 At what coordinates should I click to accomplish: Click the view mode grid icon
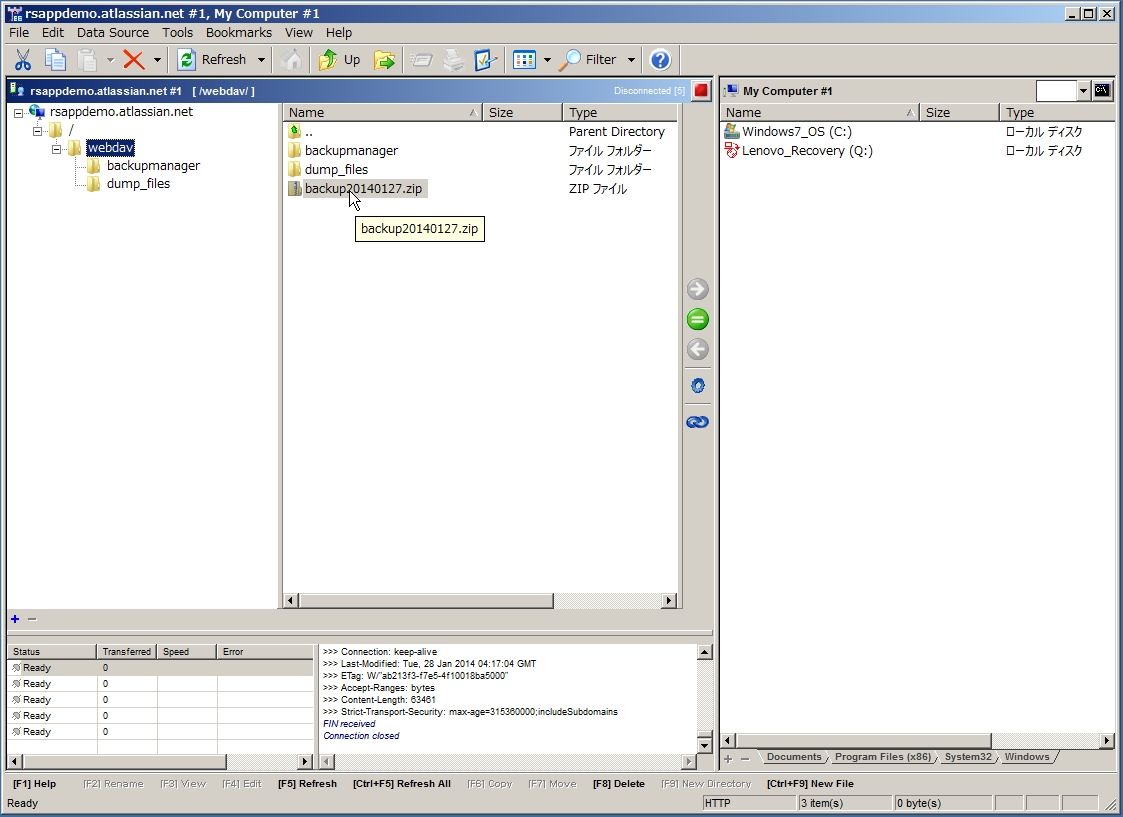524,60
